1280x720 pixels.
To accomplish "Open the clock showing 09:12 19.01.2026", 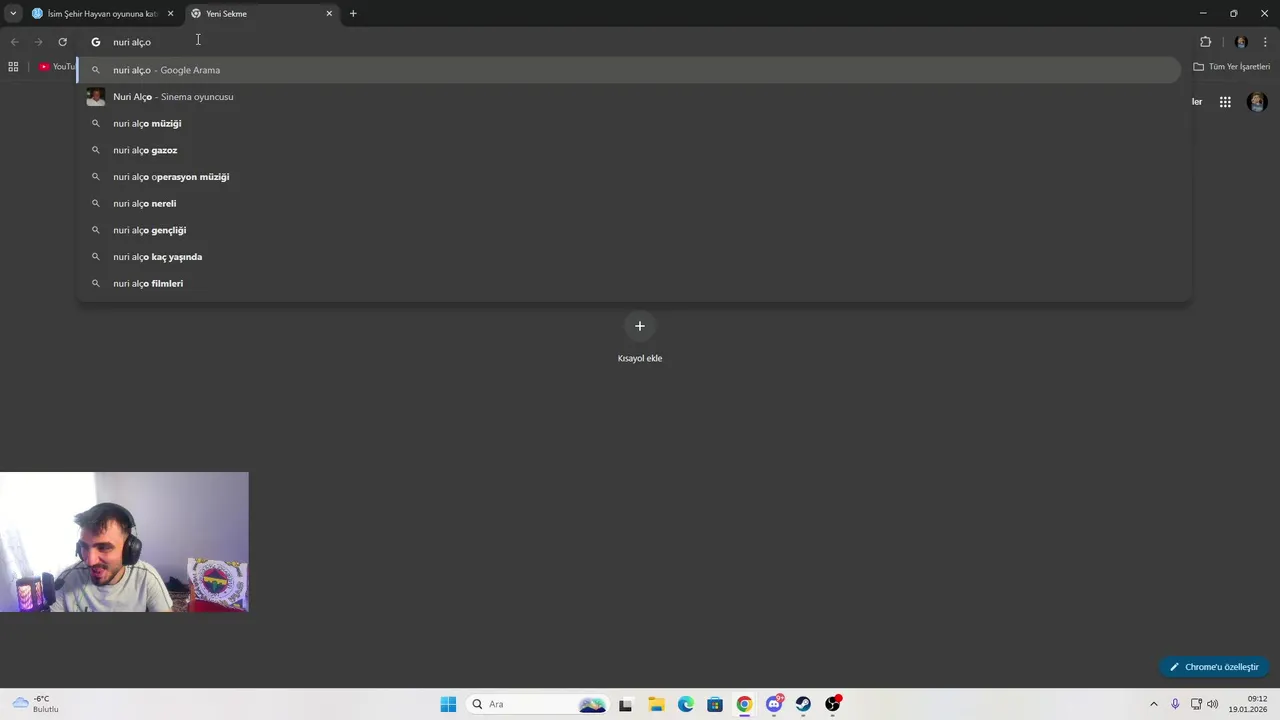I will [1250, 704].
